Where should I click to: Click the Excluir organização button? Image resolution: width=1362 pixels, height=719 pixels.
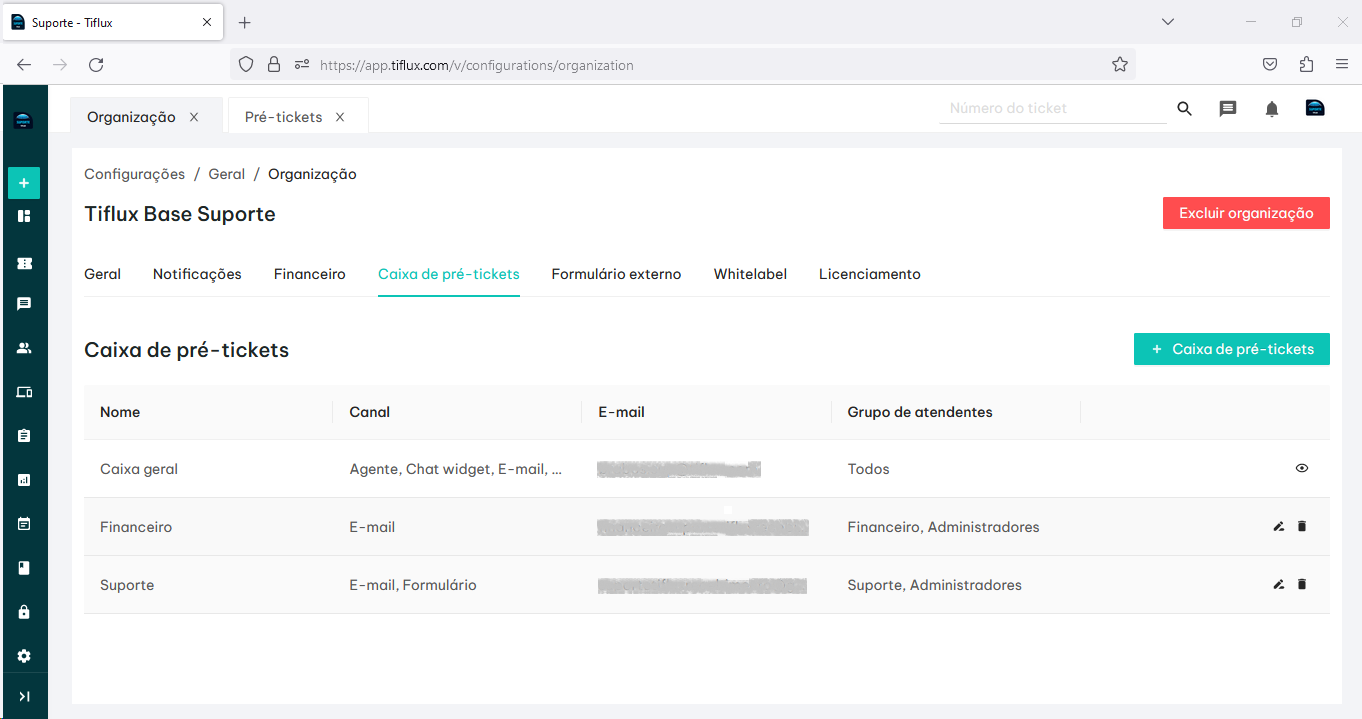(x=1245, y=213)
